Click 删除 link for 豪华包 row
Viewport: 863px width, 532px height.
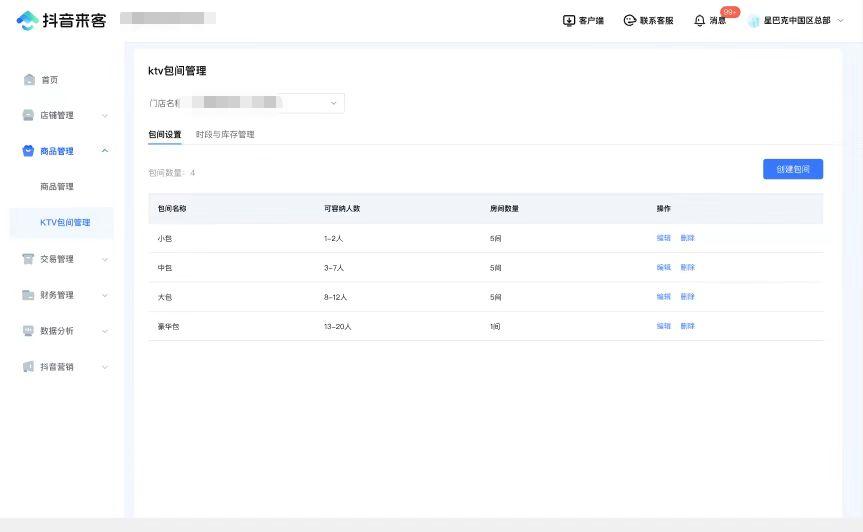coord(687,326)
